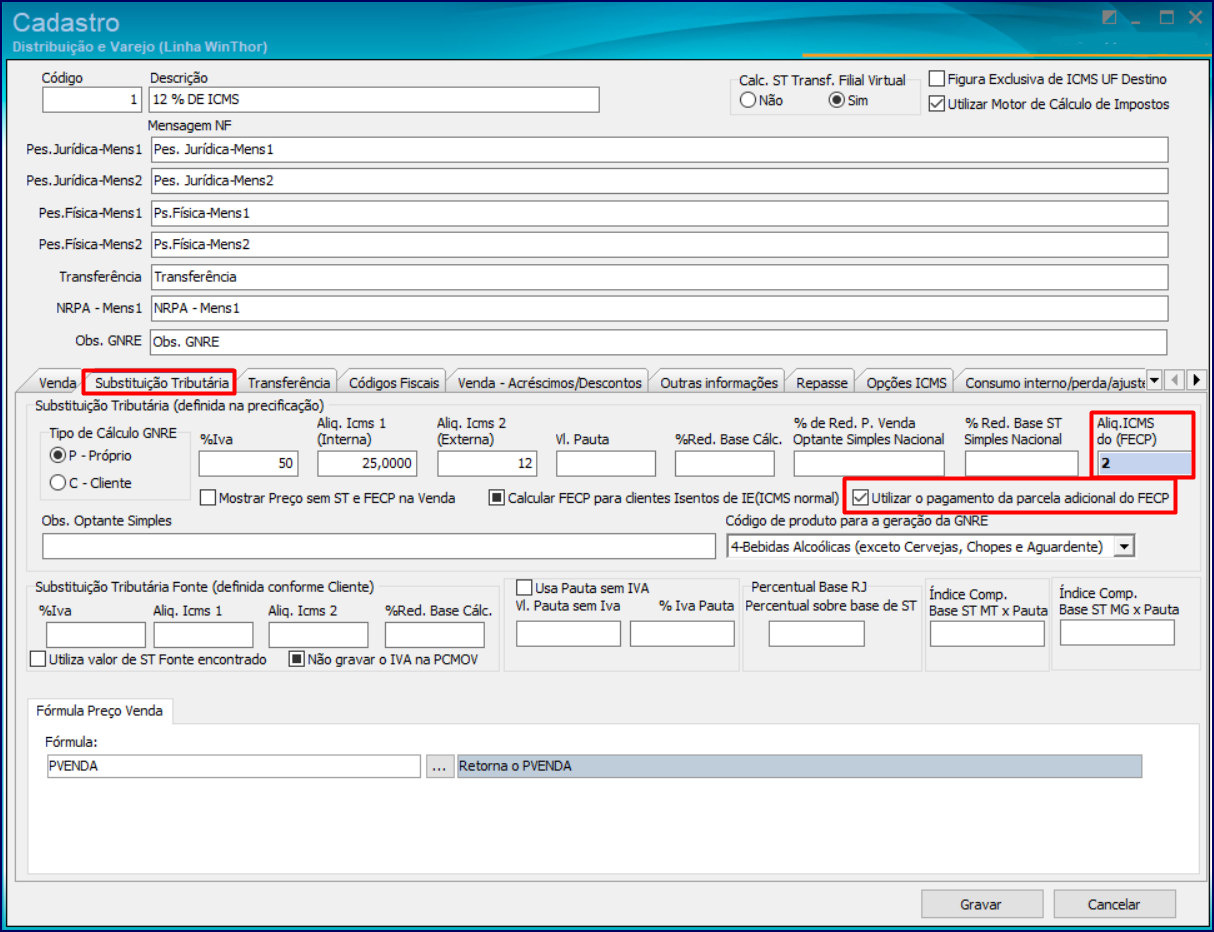Click the Pes.Jurídica-Mens1 message field

[659, 149]
